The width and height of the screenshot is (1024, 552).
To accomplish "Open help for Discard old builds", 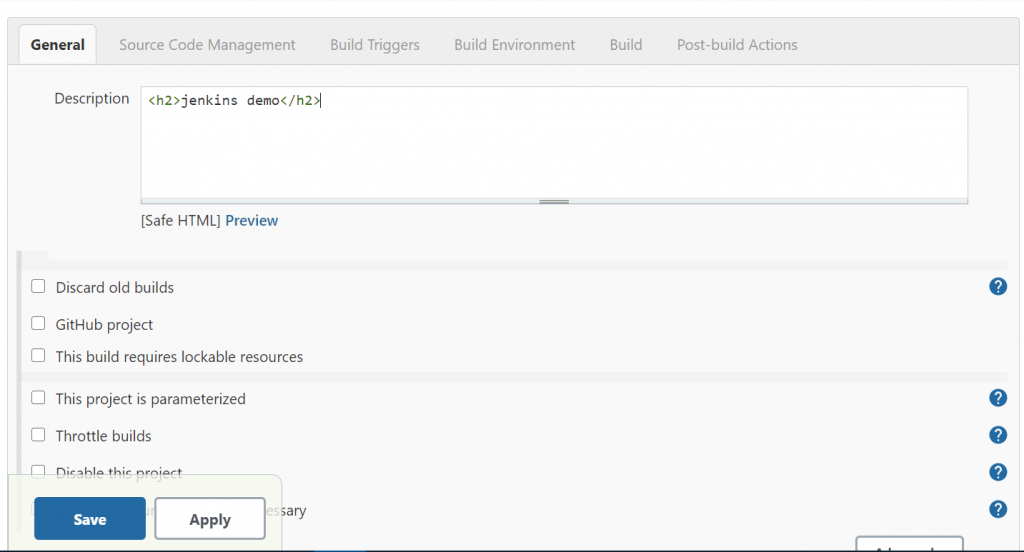I will pos(997,287).
